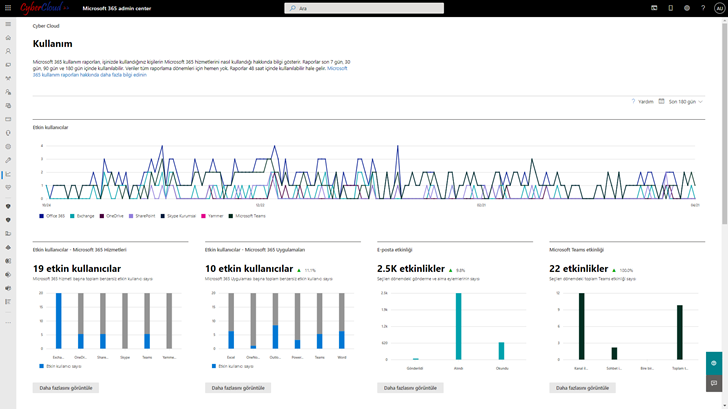Screen dimensions: 728x409
Task: Click the Etkin kullanıcı sayısı legend under Hizmetleri chart
Action: tap(60, 366)
